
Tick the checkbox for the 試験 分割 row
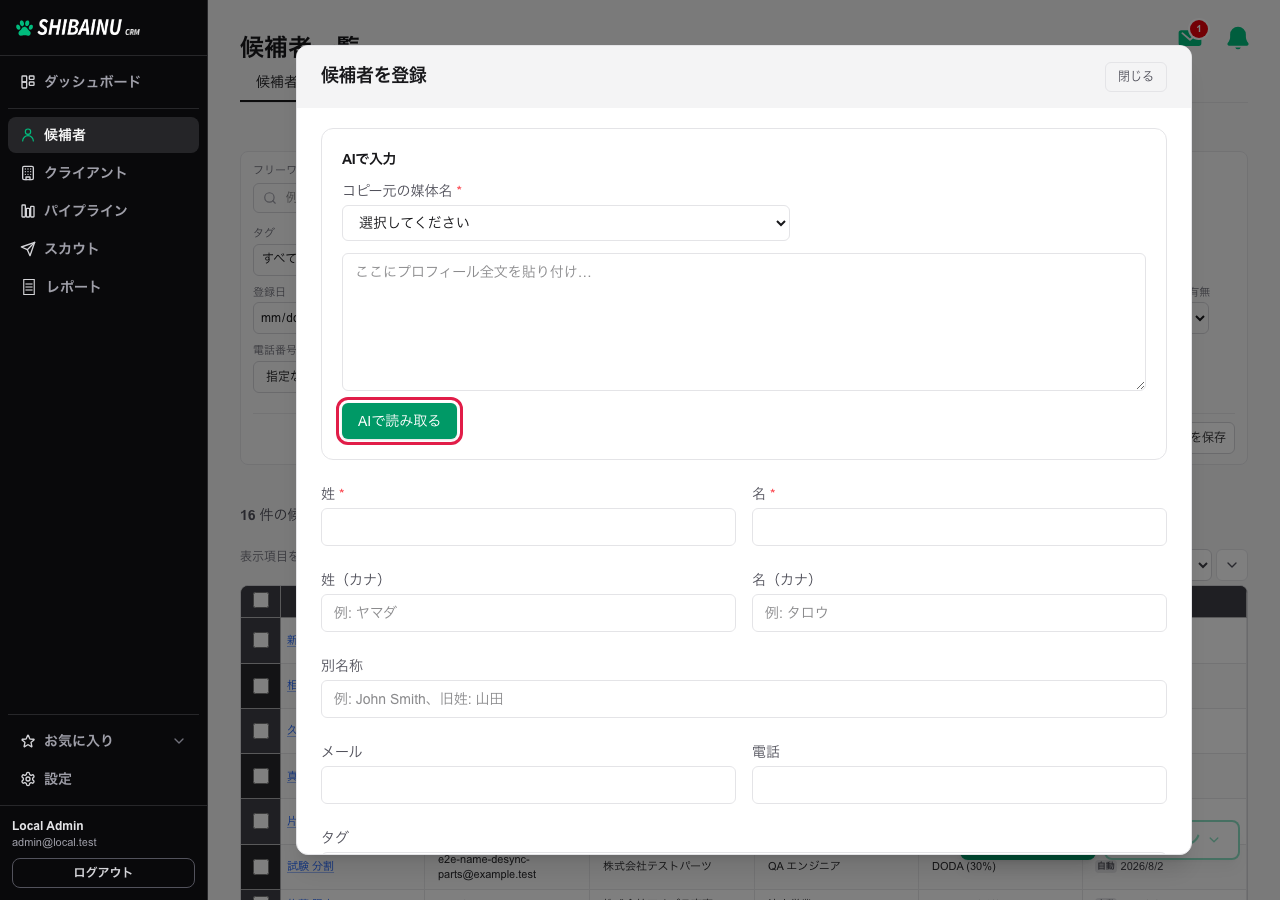click(261, 866)
